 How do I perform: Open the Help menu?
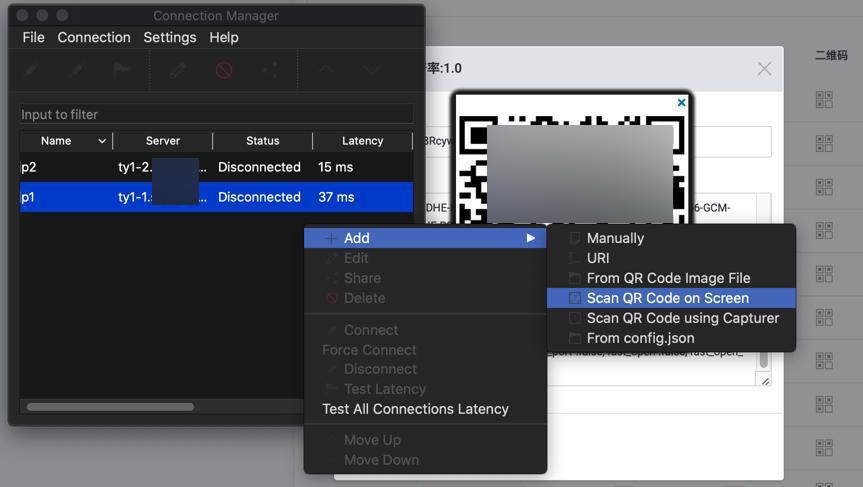point(223,37)
